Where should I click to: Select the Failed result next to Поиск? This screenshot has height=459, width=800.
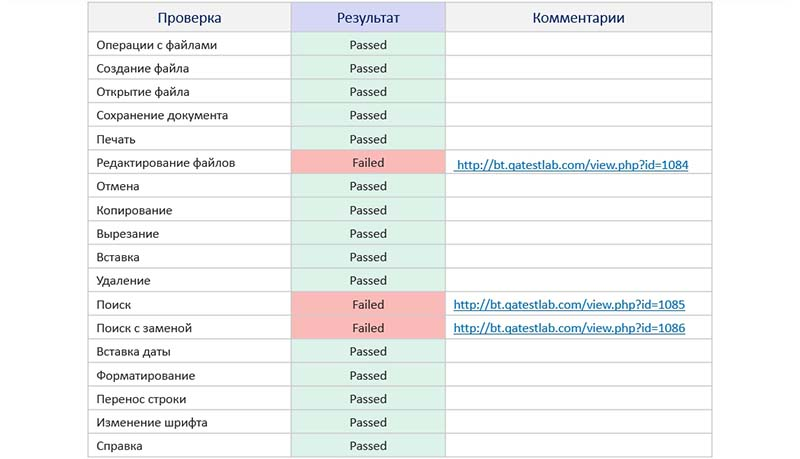click(368, 304)
